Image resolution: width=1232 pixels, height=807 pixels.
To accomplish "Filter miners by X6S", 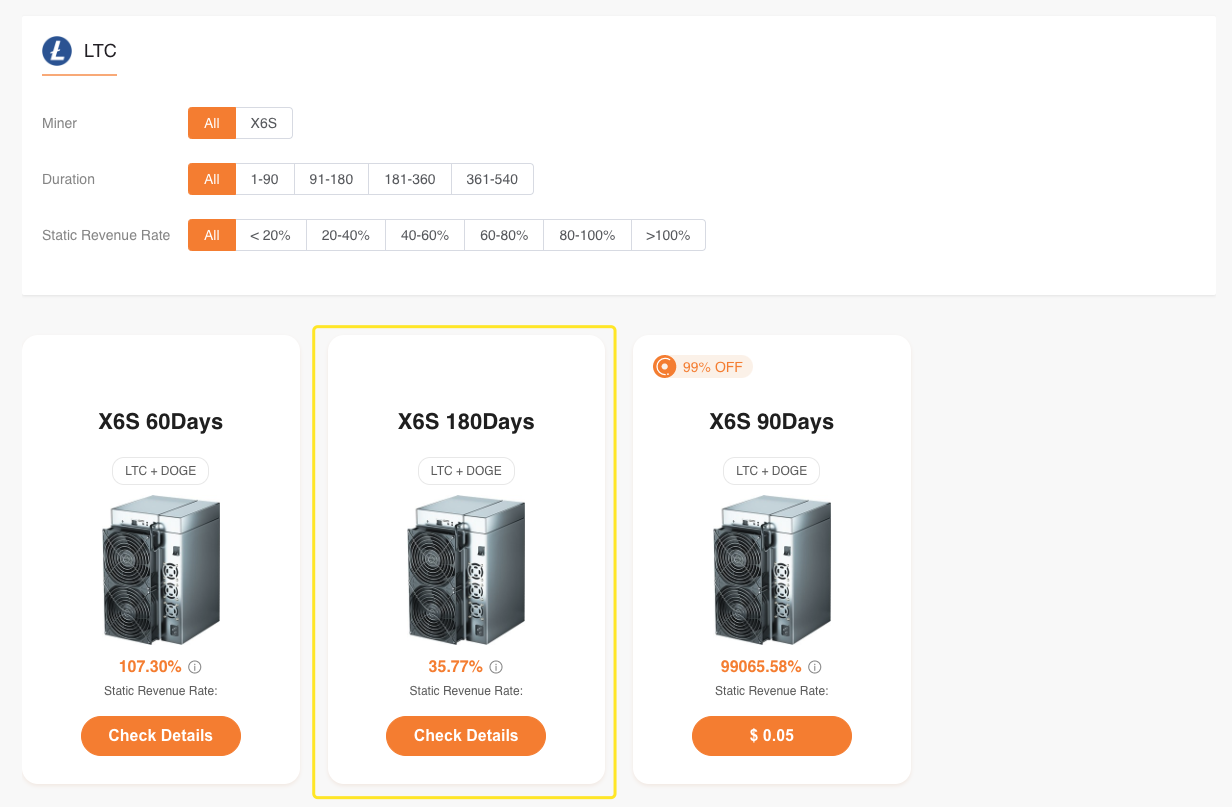I will [x=264, y=123].
